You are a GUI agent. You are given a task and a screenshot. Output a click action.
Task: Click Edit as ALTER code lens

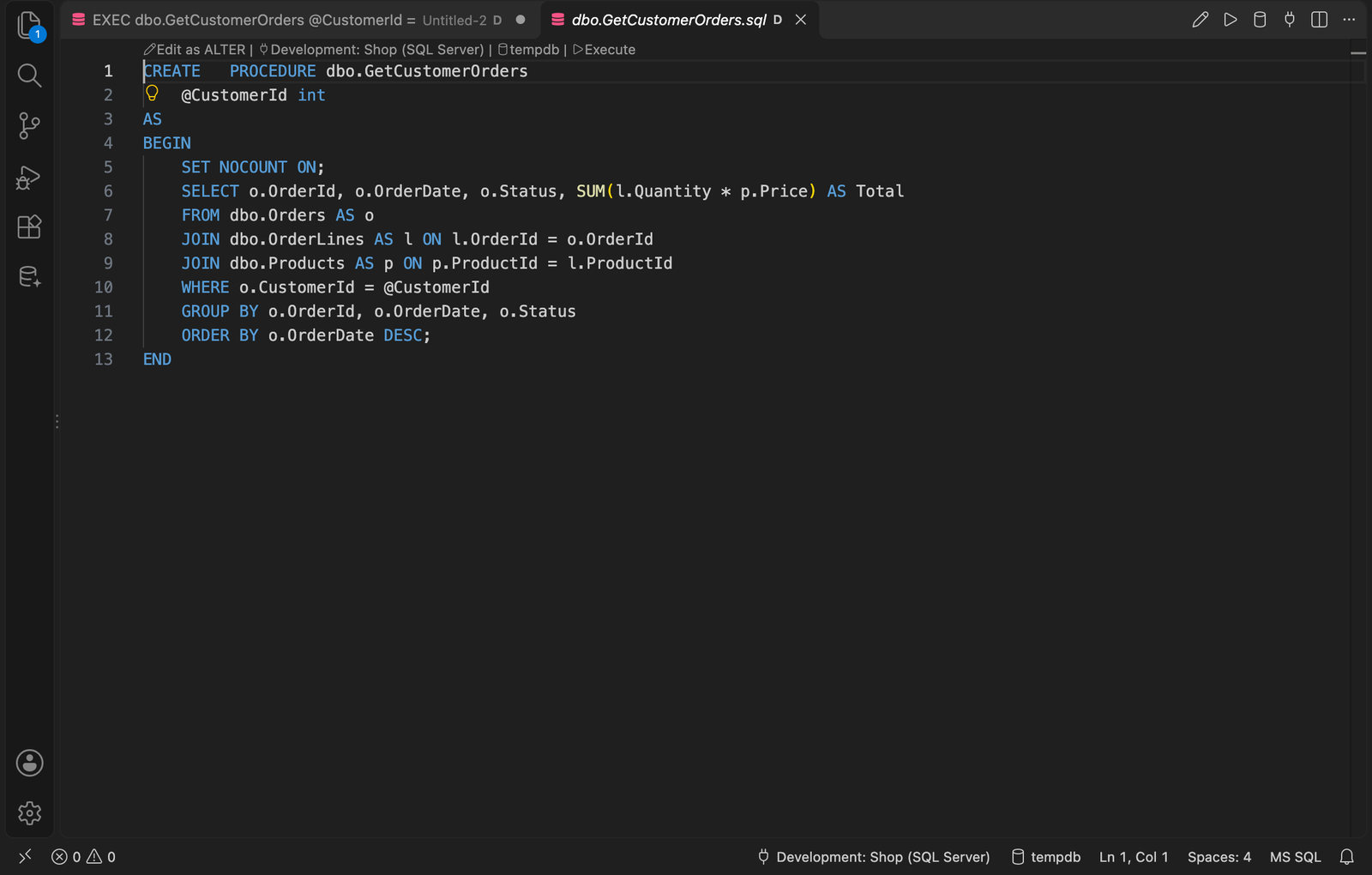click(x=195, y=50)
